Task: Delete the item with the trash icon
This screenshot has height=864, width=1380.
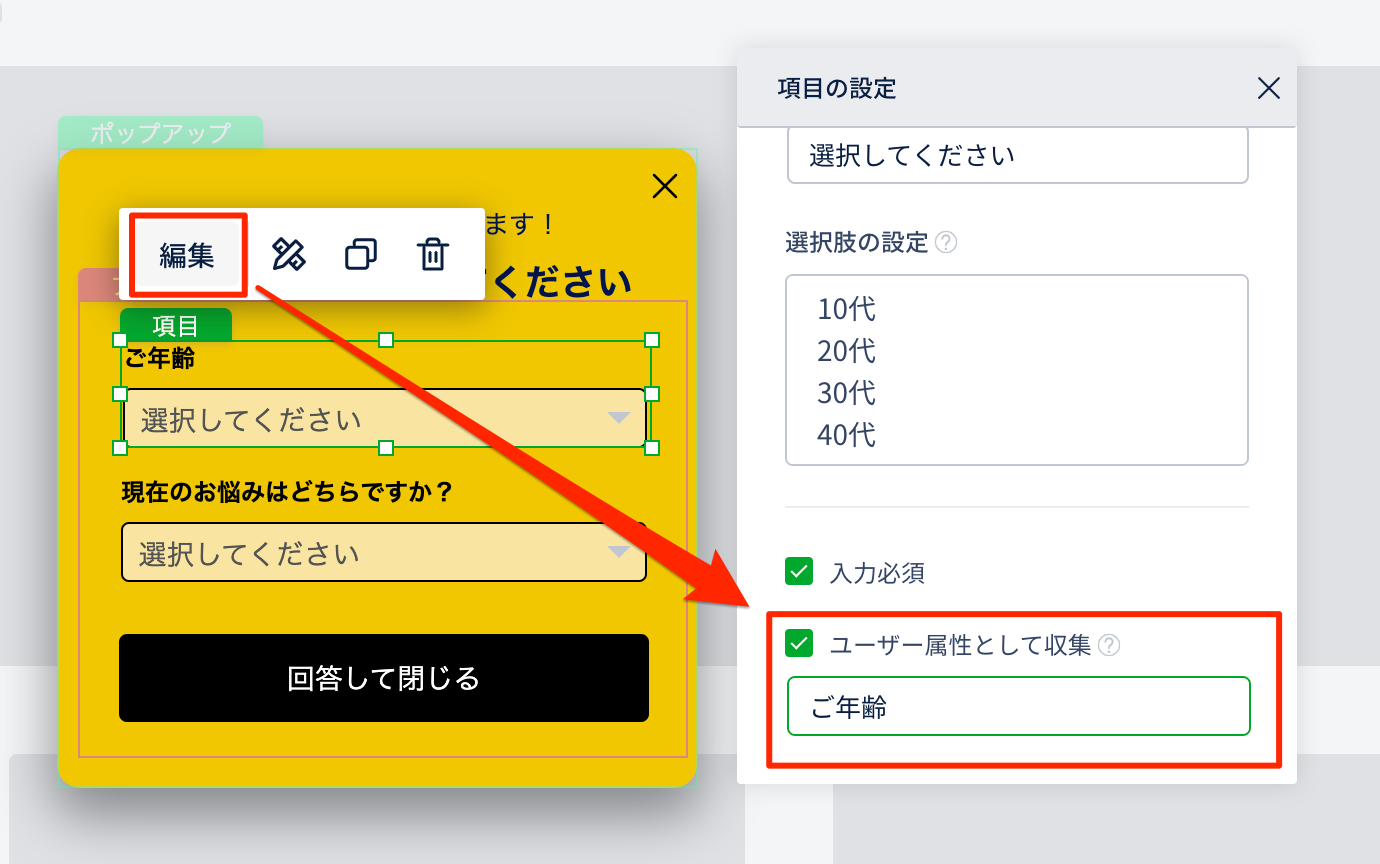Action: 432,255
